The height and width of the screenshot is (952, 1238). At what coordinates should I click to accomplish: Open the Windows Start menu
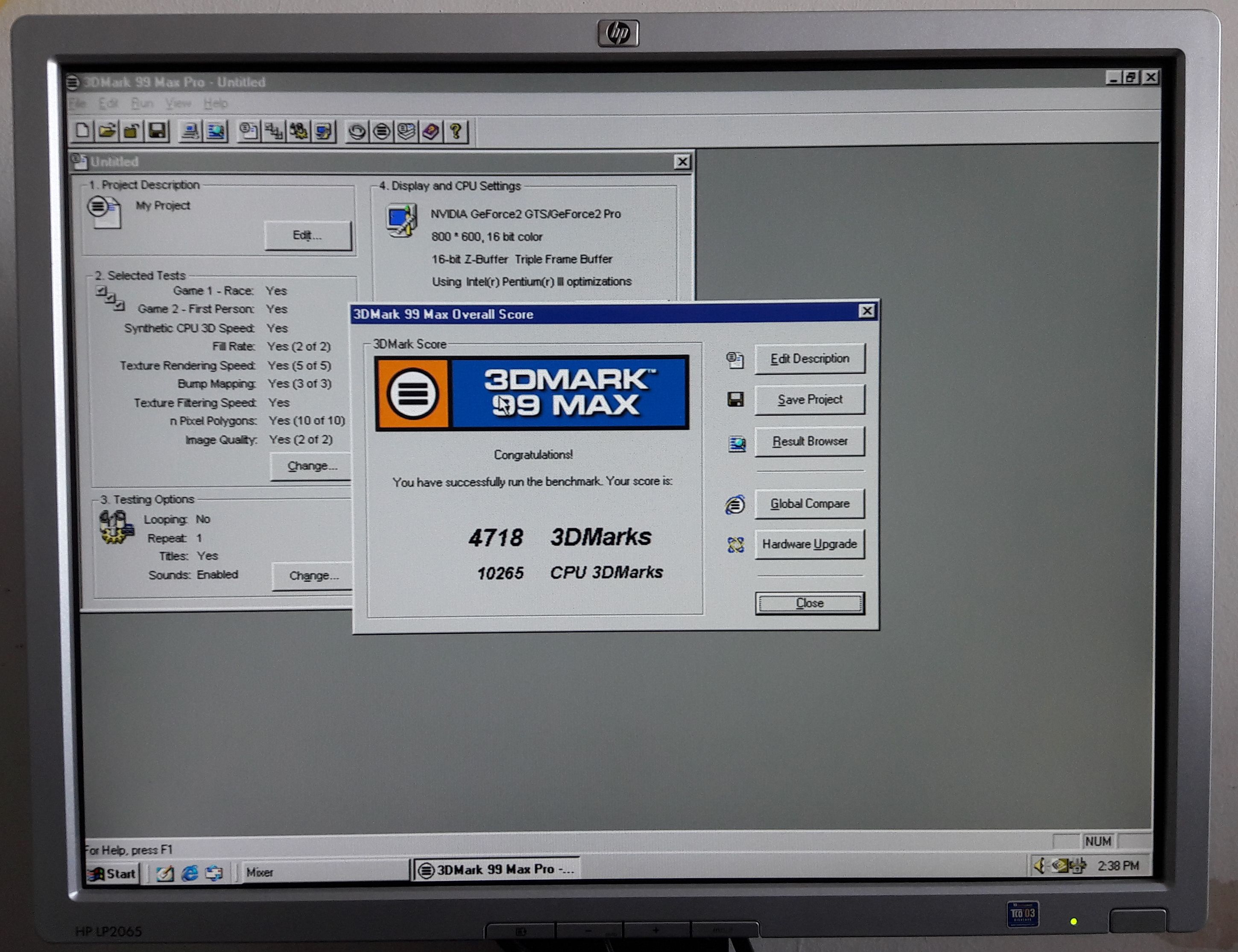112,873
